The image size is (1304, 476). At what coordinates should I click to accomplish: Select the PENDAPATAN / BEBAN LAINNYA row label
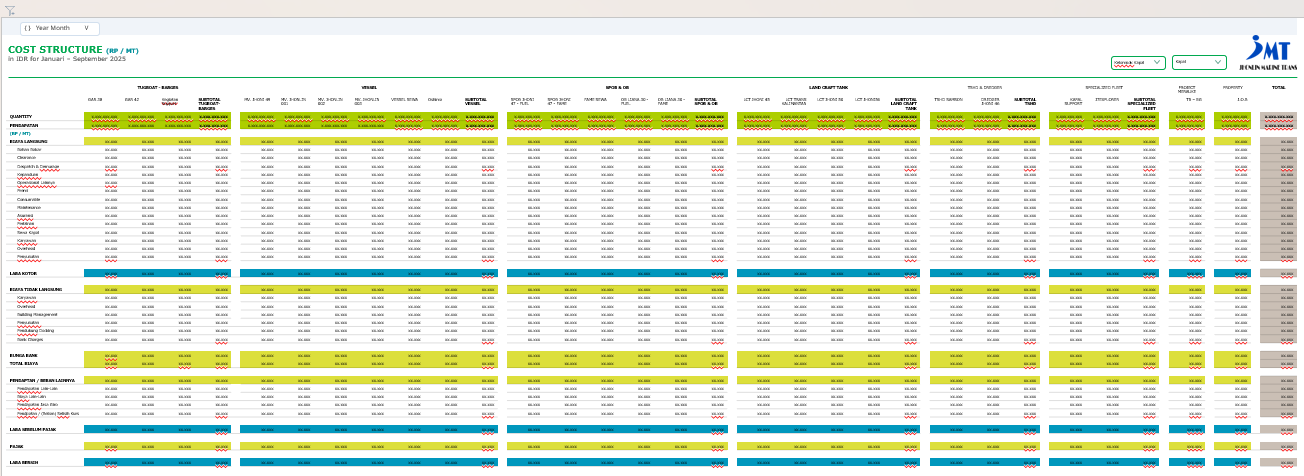click(42, 380)
